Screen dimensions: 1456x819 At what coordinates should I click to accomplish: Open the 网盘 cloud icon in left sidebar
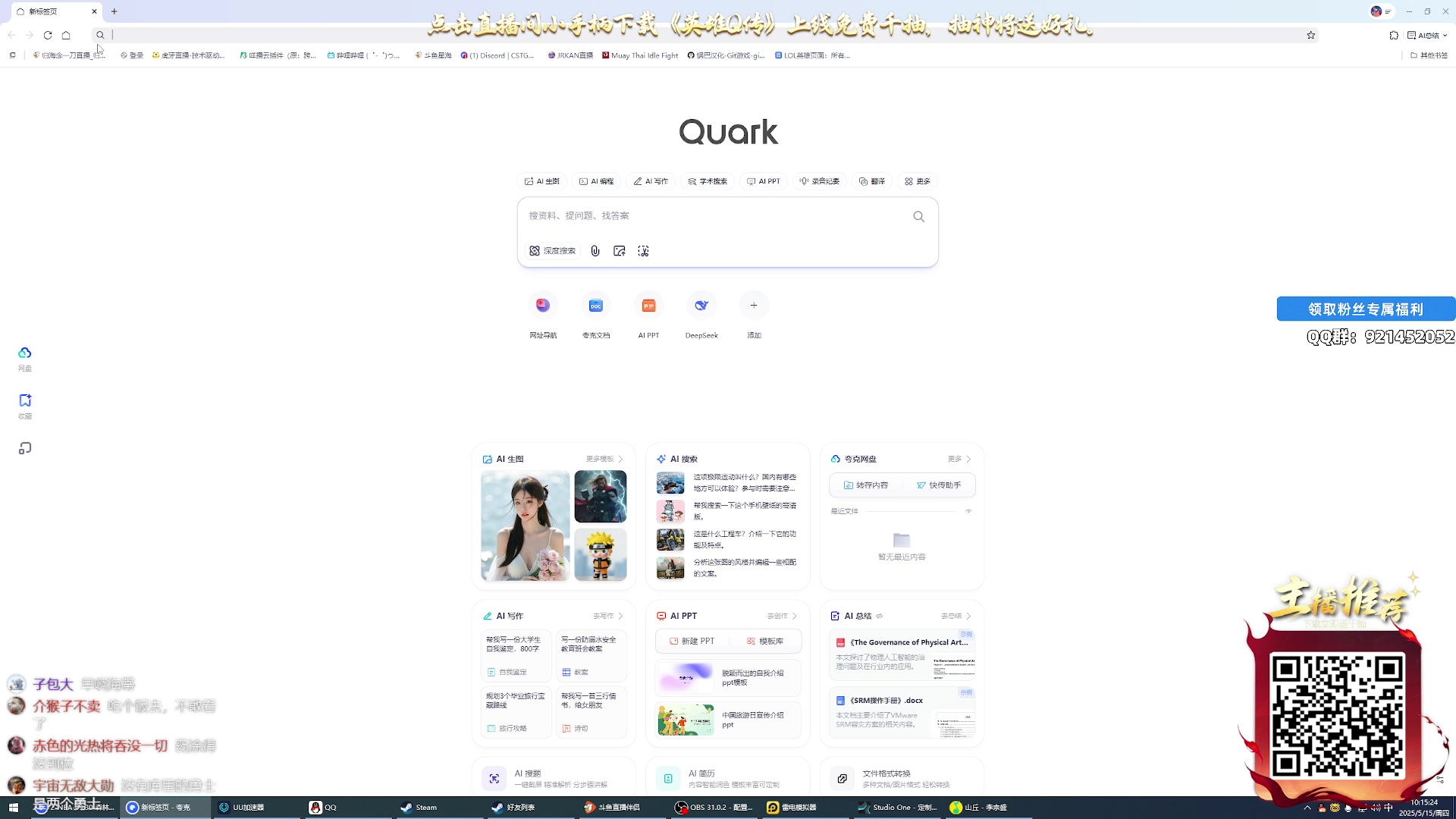(x=25, y=353)
